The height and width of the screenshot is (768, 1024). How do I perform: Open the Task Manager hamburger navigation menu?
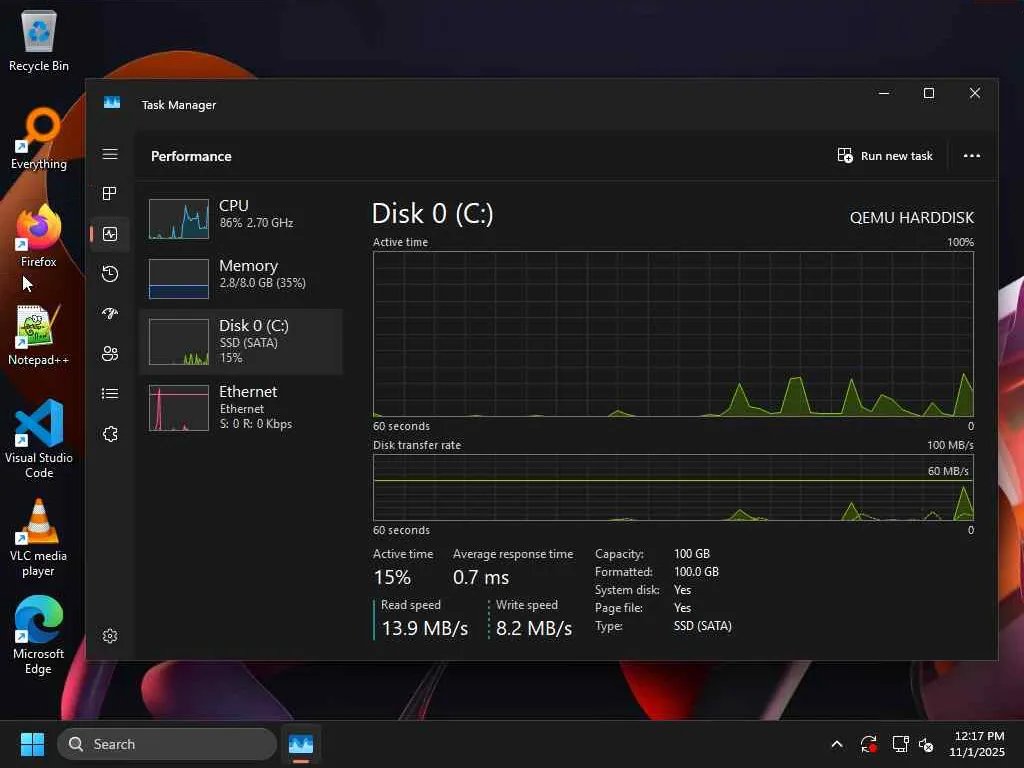click(x=110, y=154)
